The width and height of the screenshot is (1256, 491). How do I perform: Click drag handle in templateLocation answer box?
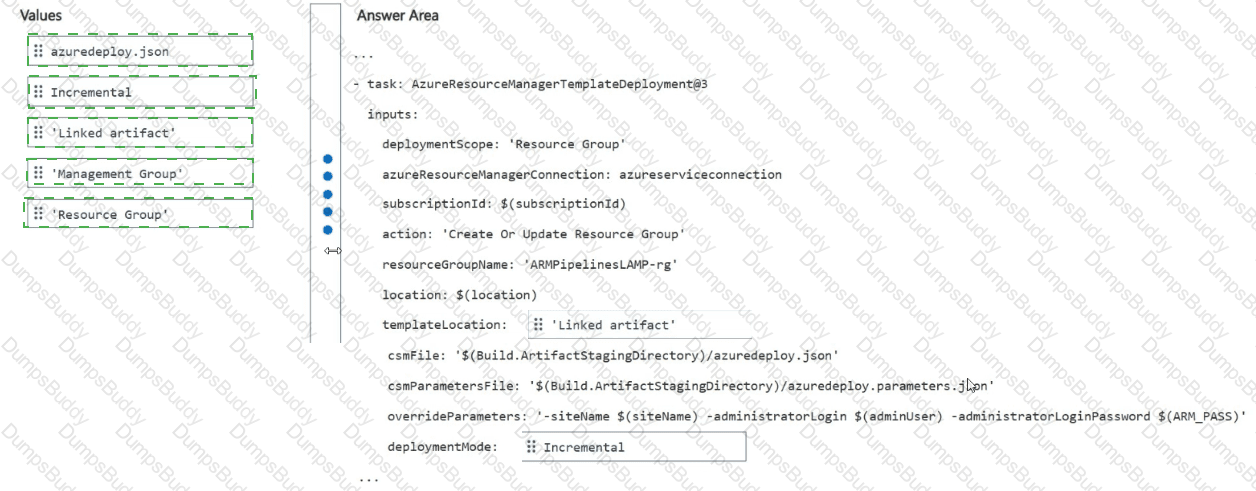click(x=538, y=325)
